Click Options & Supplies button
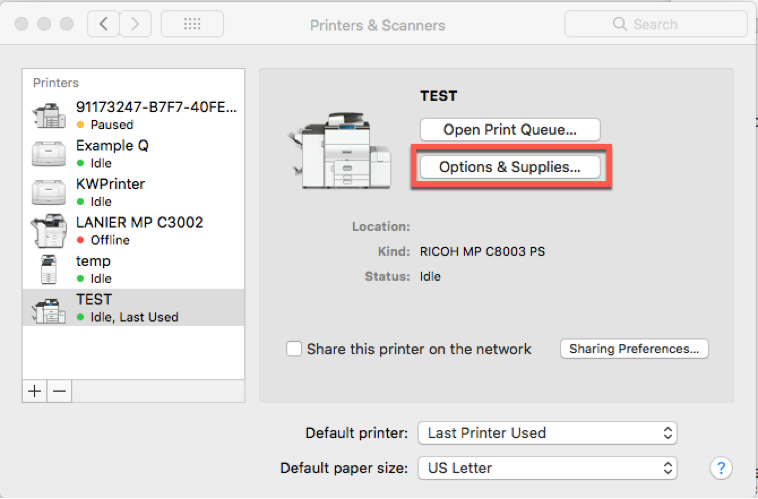The height and width of the screenshot is (499, 758). pyautogui.click(x=510, y=167)
